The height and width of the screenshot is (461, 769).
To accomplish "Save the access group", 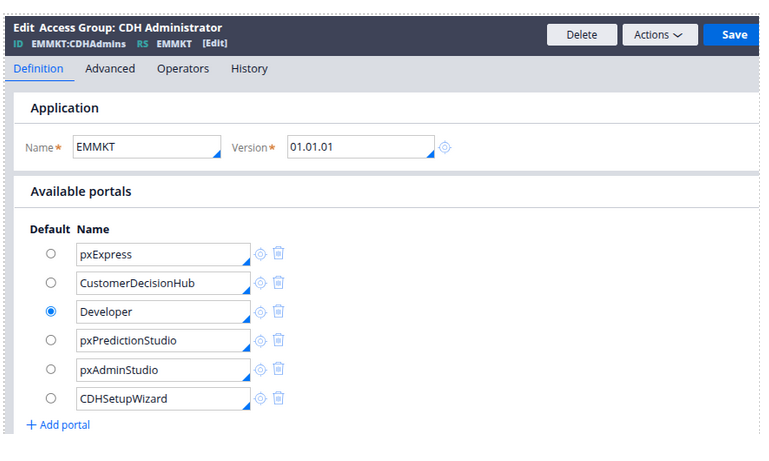I will (x=732, y=35).
